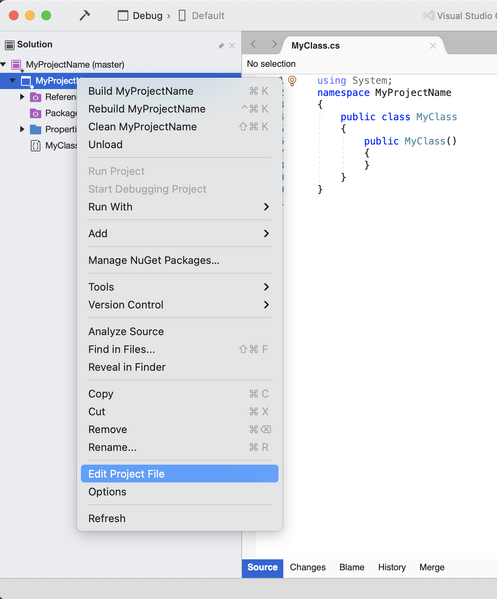This screenshot has width=497, height=599.
Task: Choose Remove from the context menu
Action: click(x=180, y=429)
